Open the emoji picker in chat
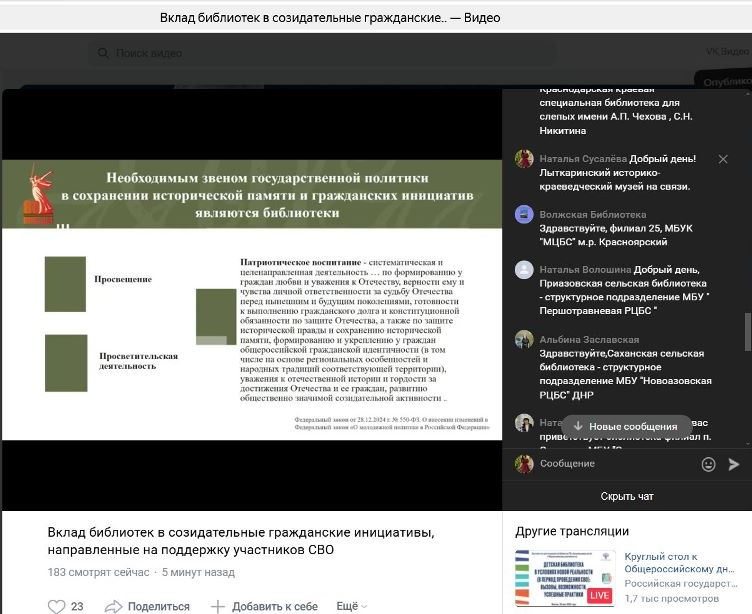 tap(708, 464)
